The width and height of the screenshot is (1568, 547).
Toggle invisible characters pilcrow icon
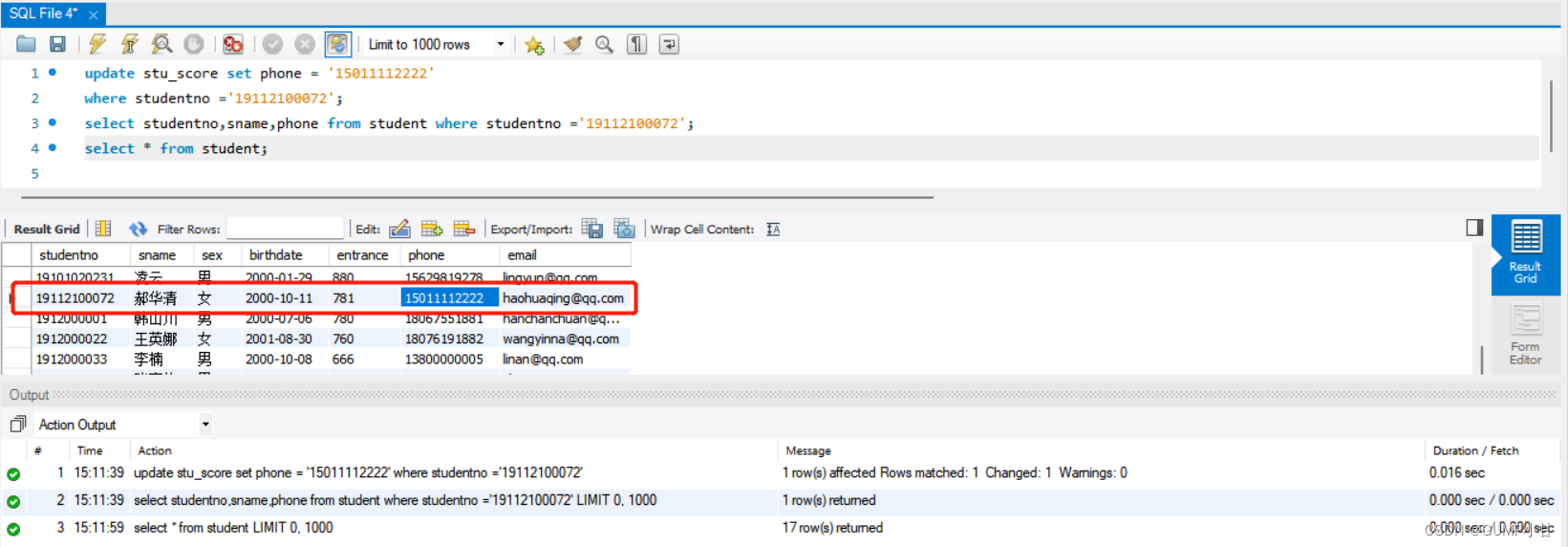636,44
